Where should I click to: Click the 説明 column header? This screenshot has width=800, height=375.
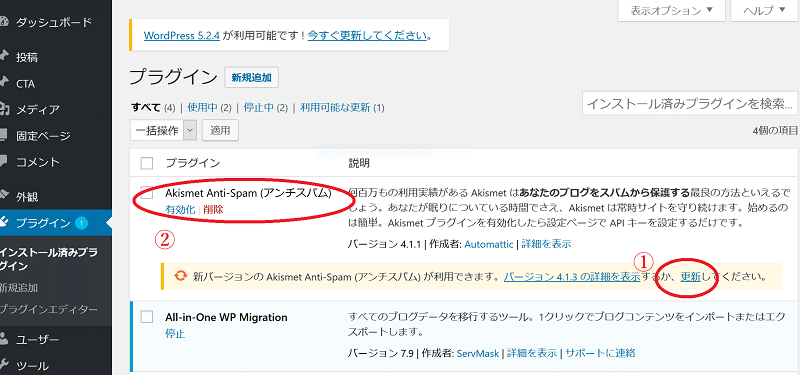coord(359,163)
